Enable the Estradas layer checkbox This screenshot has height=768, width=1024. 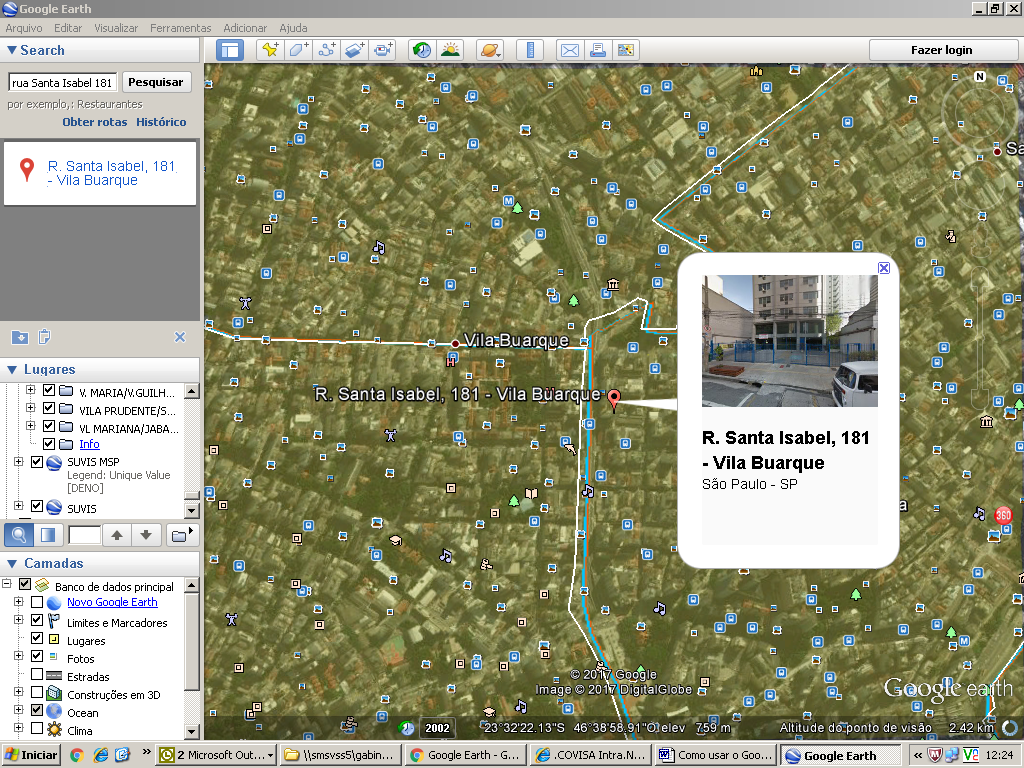coord(37,674)
